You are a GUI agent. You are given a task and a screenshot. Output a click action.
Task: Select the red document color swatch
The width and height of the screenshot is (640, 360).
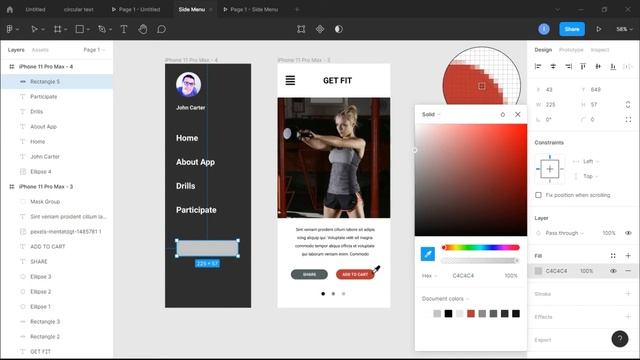pos(471,313)
